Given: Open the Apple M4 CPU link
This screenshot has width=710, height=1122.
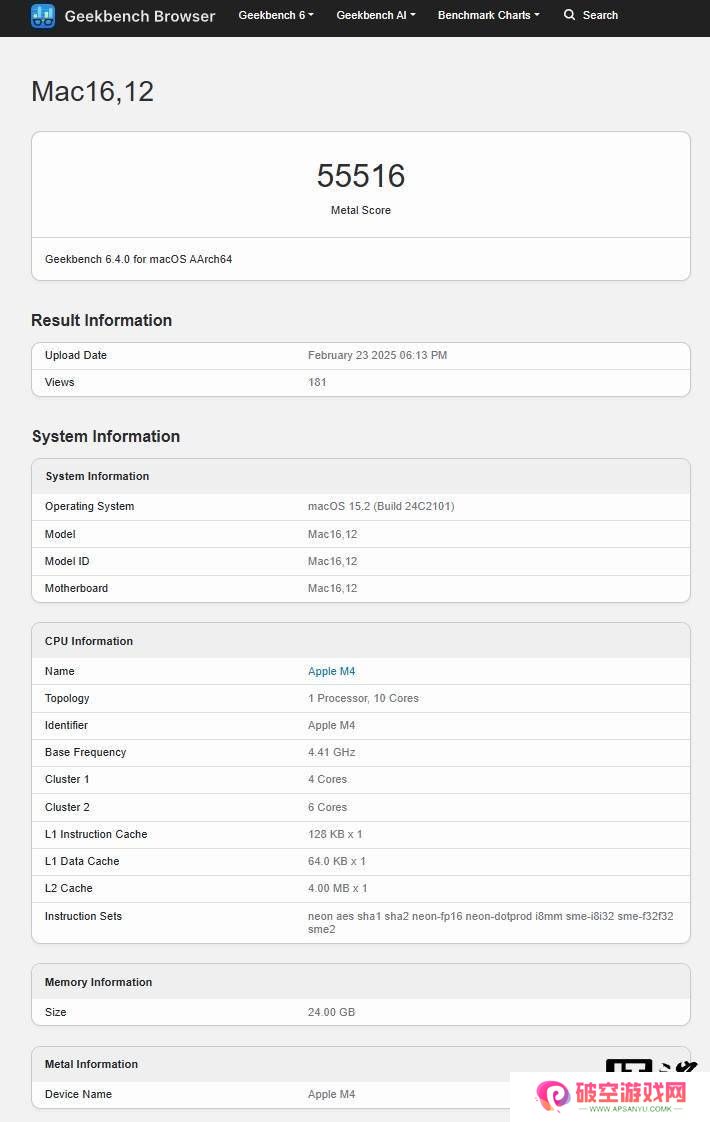Looking at the screenshot, I should point(331,671).
